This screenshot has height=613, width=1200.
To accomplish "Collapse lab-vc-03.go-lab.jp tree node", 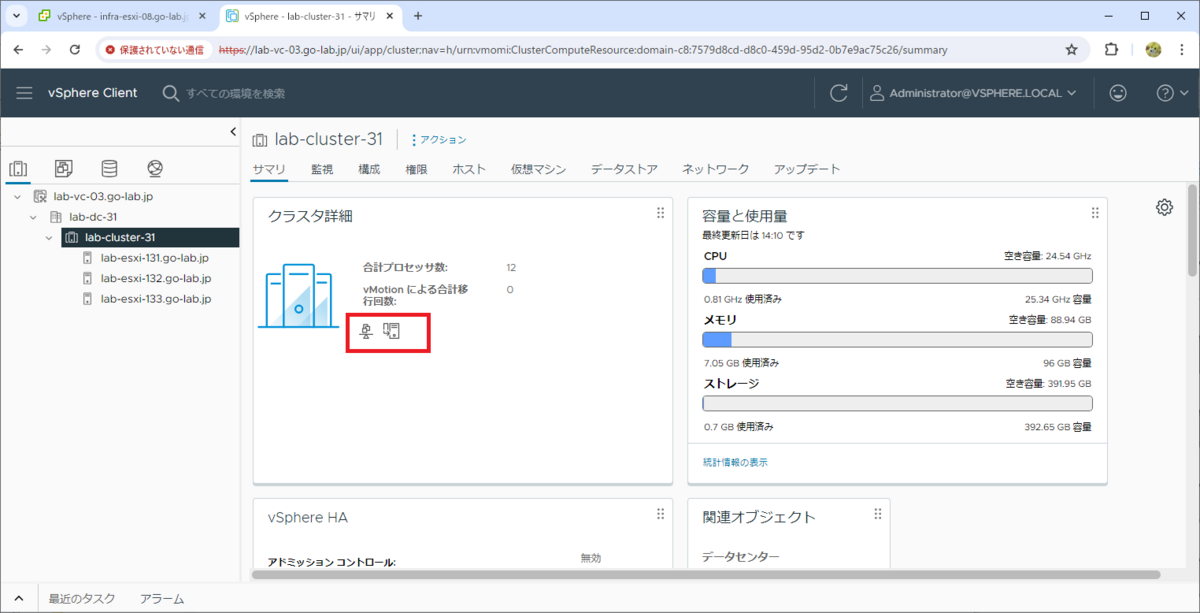I will coord(18,197).
